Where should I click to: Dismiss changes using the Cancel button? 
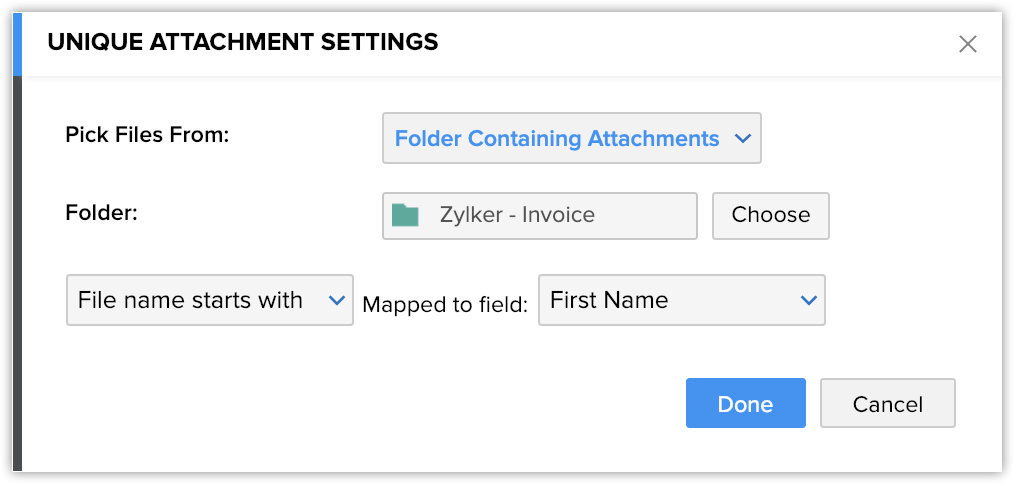coord(887,404)
